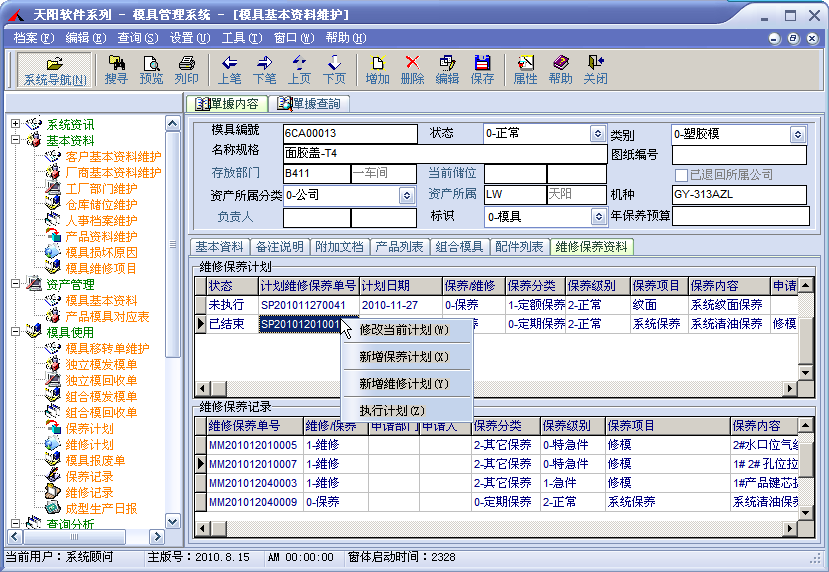The height and width of the screenshot is (572, 829).
Task: Switch to the 配件列表 tab
Action: click(518, 247)
